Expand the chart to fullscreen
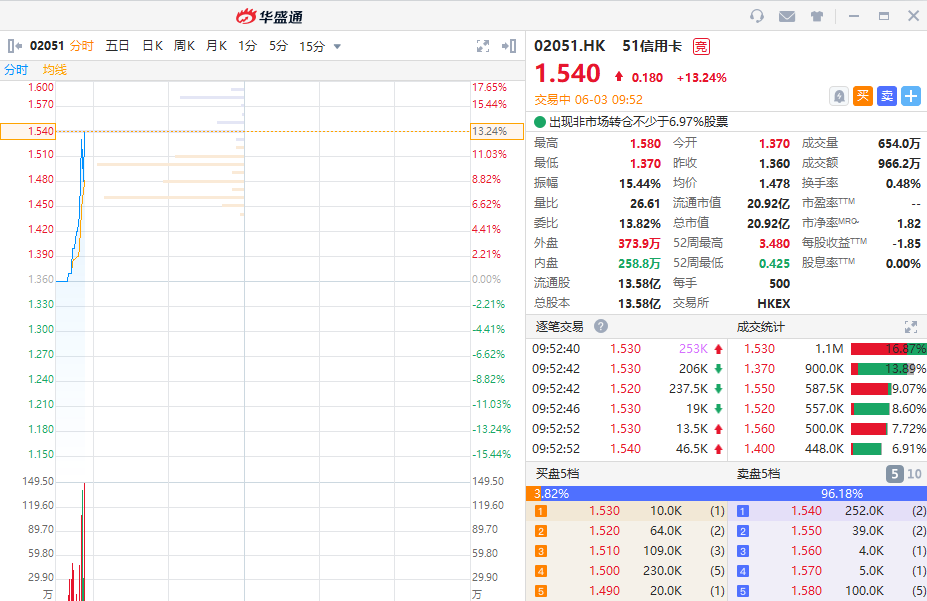The height and width of the screenshot is (601, 927). (x=483, y=46)
